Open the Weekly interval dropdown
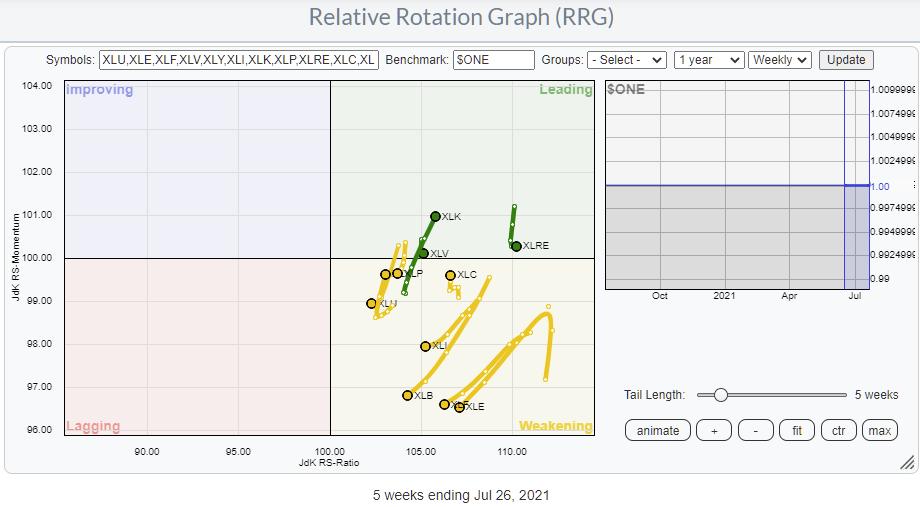This screenshot has height=507, width=920. (x=780, y=60)
